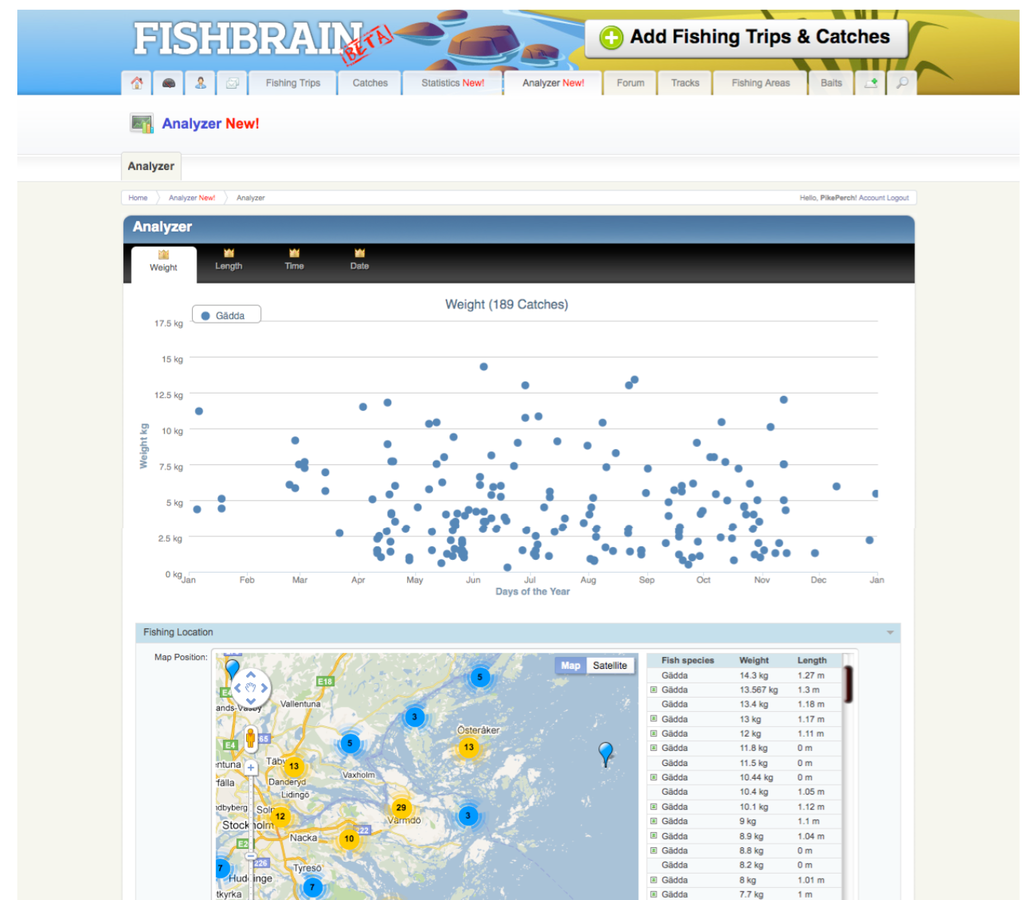Click the lone blue pin in the sea
The width and height of the screenshot is (1025, 900).
coord(606,754)
